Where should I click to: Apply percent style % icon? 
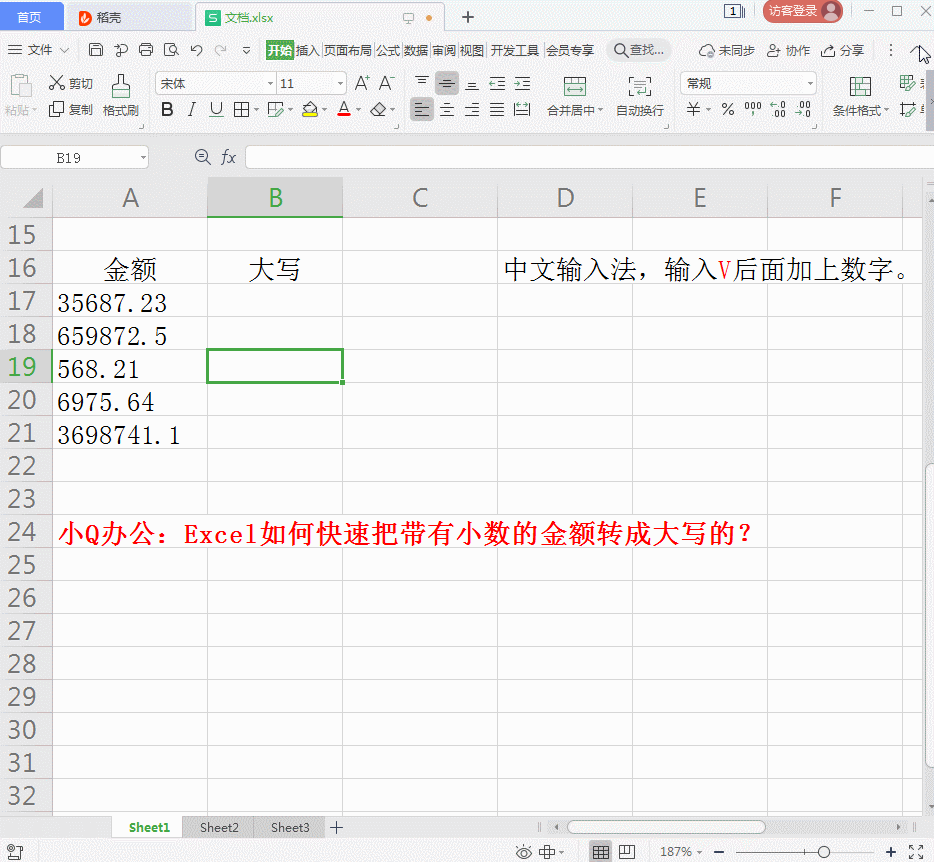tap(727, 109)
